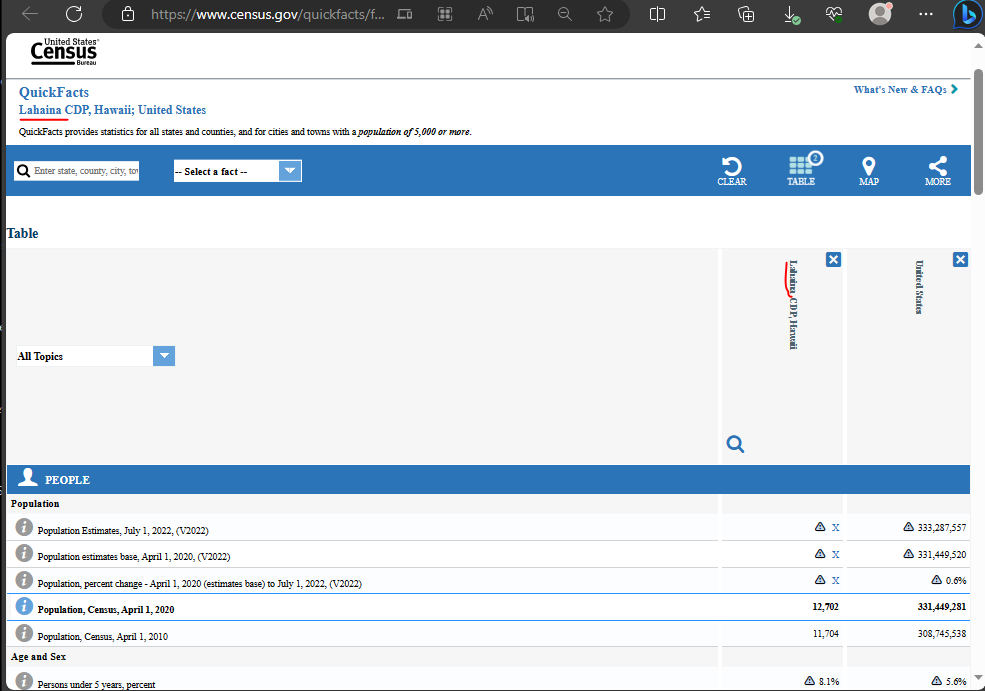The image size is (985, 691).
Task: Click the search magnifier beside the location field
Action: 23,171
